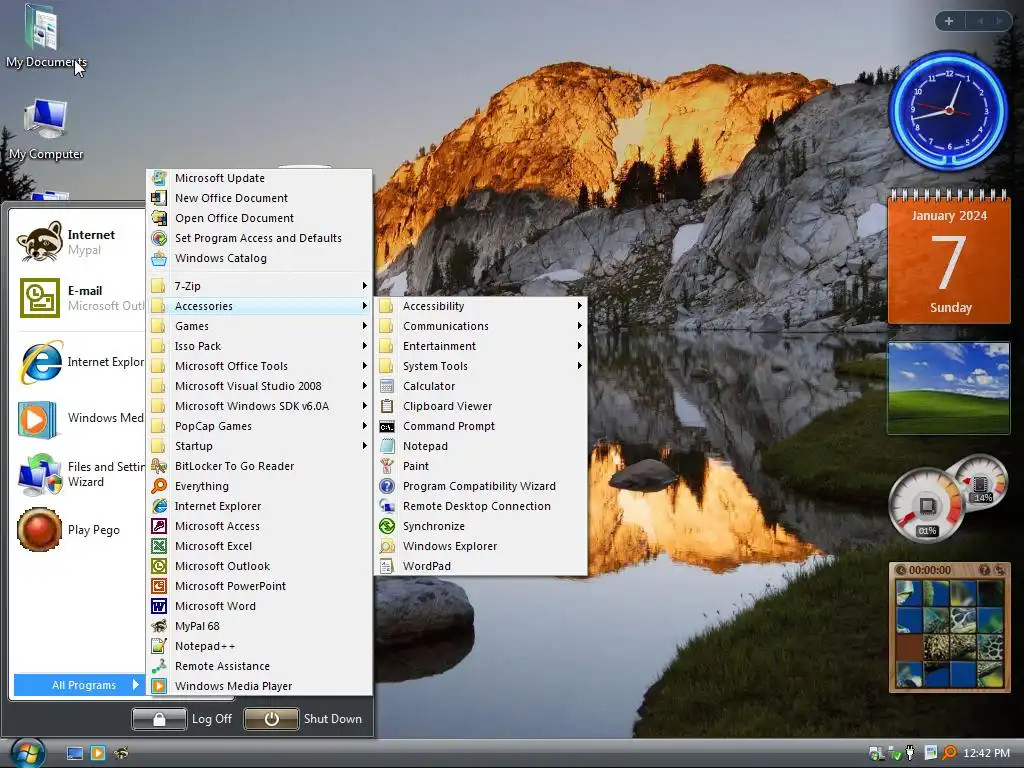
Task: Open Remote Desktop Connection
Action: [x=481, y=506]
